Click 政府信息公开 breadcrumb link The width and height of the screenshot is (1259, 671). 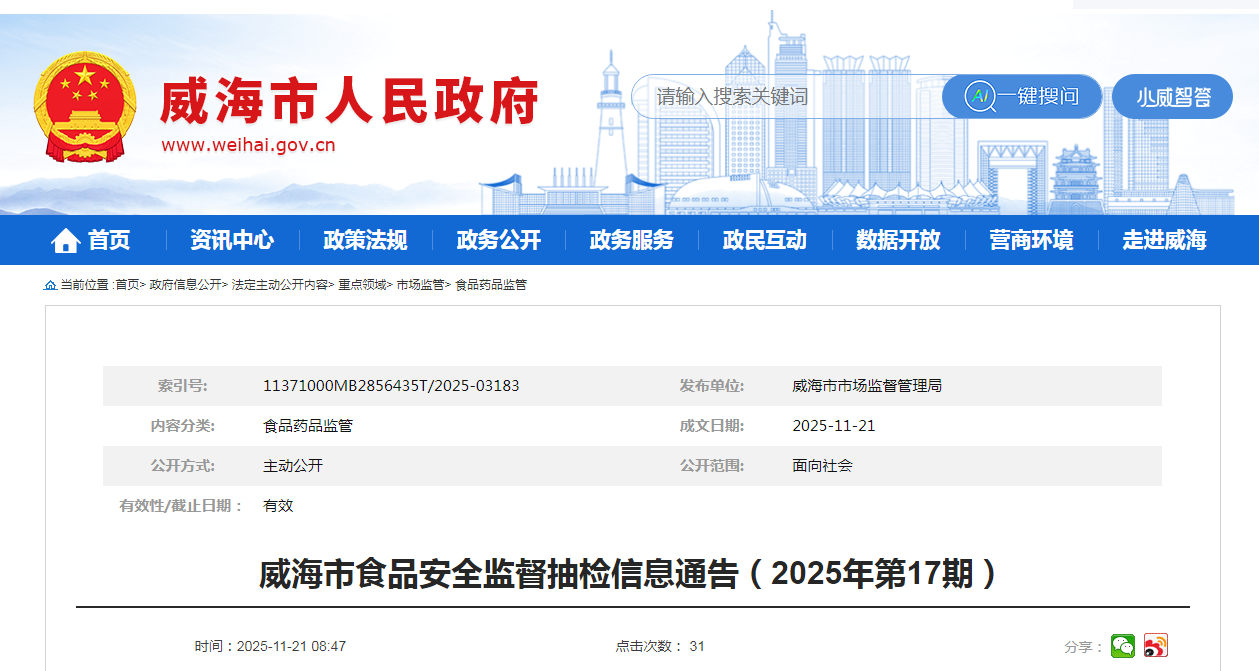click(x=185, y=285)
